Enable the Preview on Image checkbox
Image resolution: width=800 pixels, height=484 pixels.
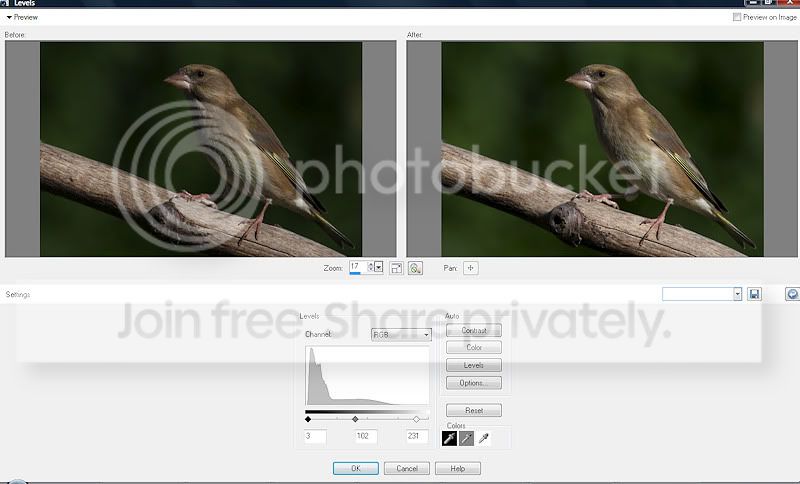tap(737, 17)
